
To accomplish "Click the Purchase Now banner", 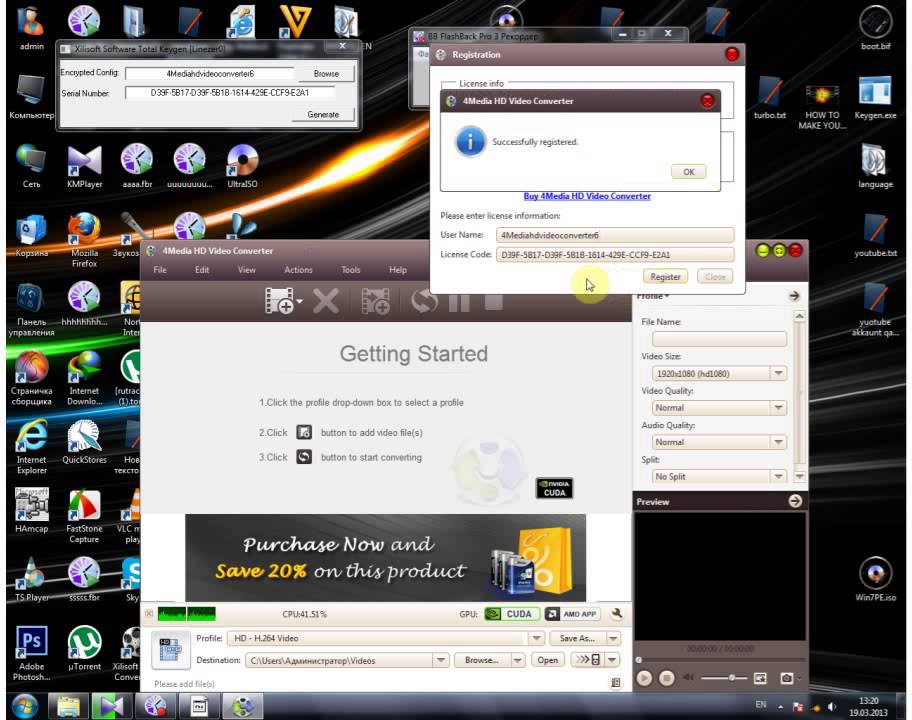I will point(386,557).
